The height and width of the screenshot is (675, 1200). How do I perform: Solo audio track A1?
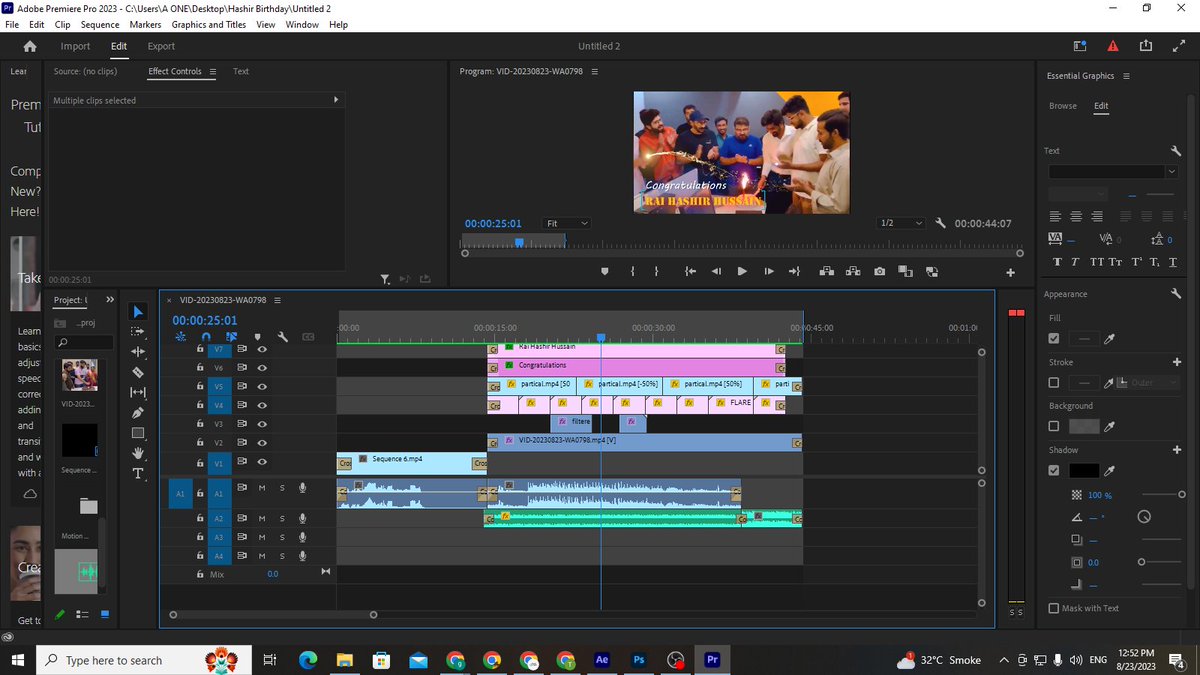pos(282,489)
